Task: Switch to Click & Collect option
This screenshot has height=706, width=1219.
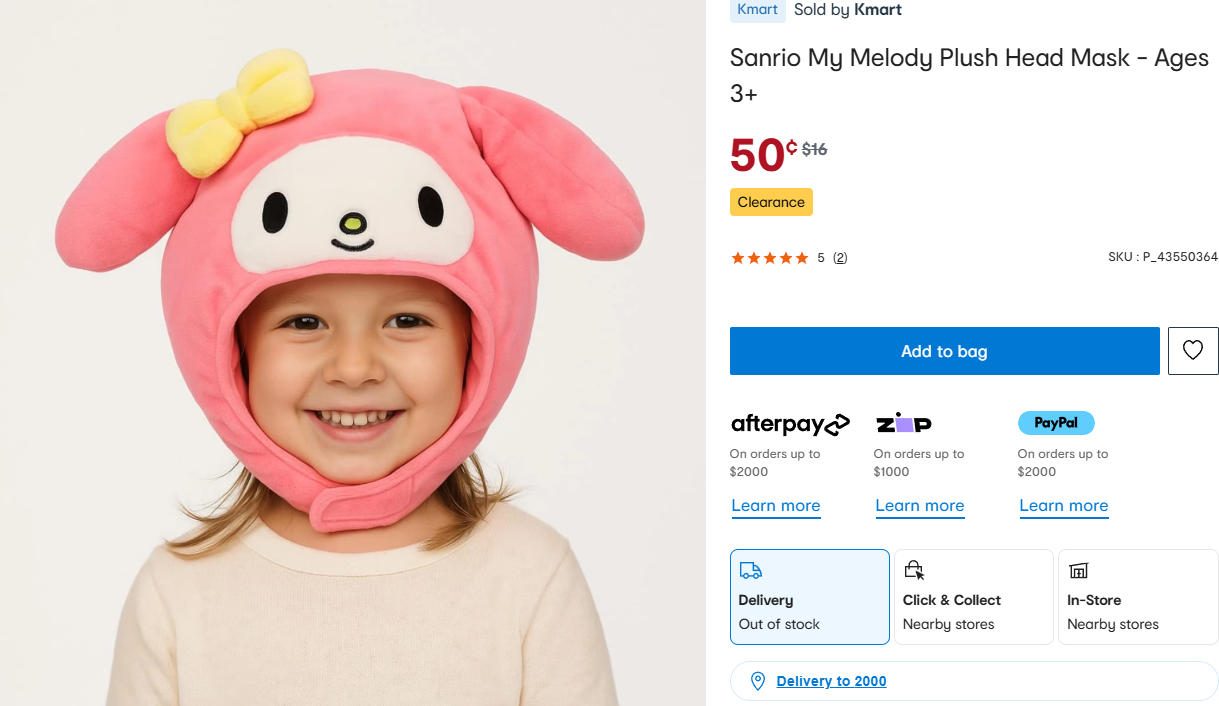Action: [973, 597]
